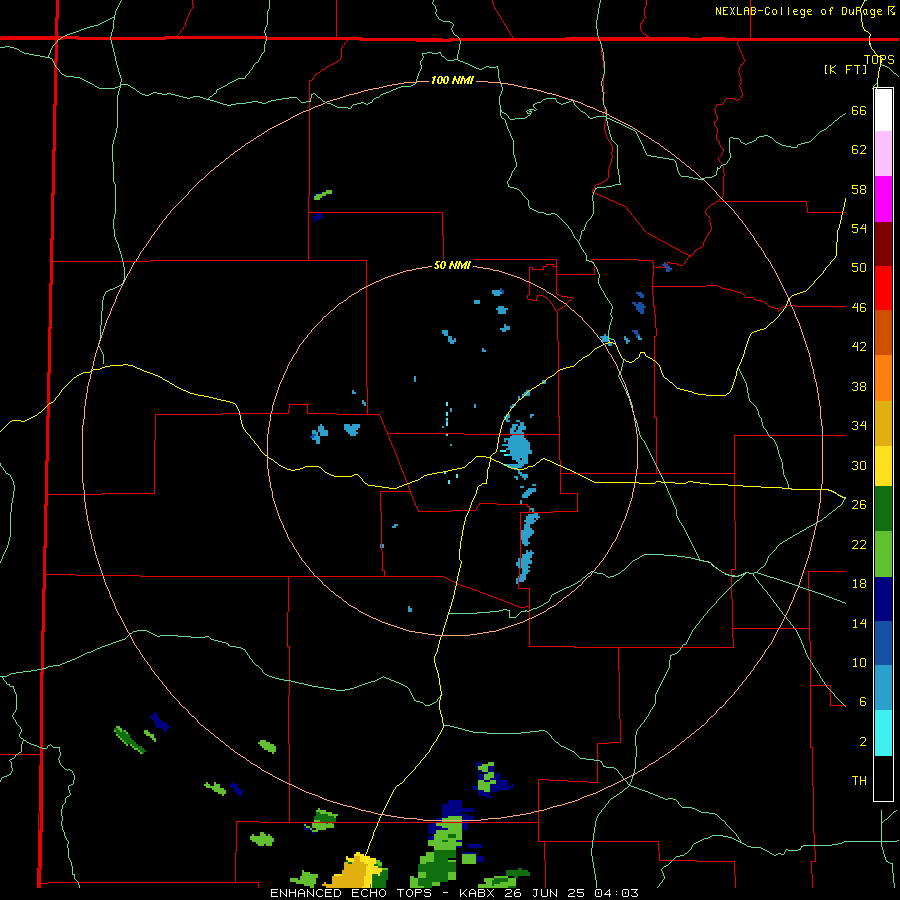Click the "38" legend value

pos(859,386)
